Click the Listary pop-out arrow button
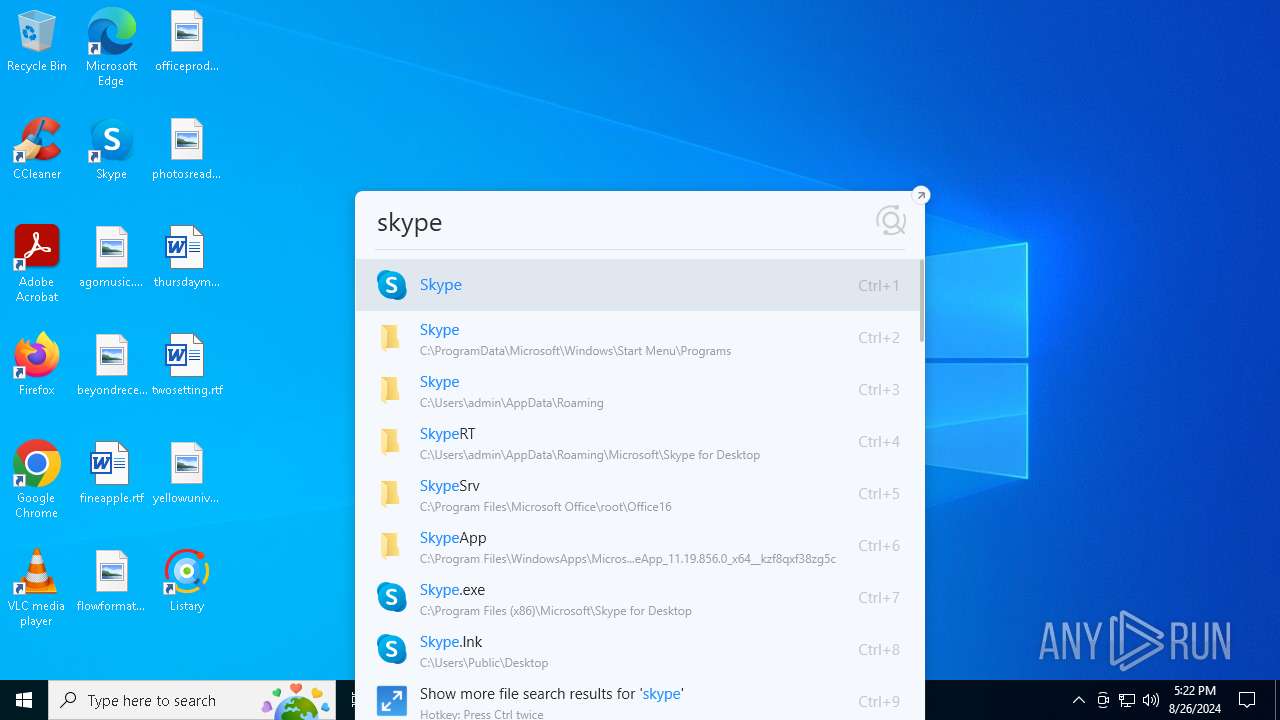The width and height of the screenshot is (1280, 720). coord(921,195)
